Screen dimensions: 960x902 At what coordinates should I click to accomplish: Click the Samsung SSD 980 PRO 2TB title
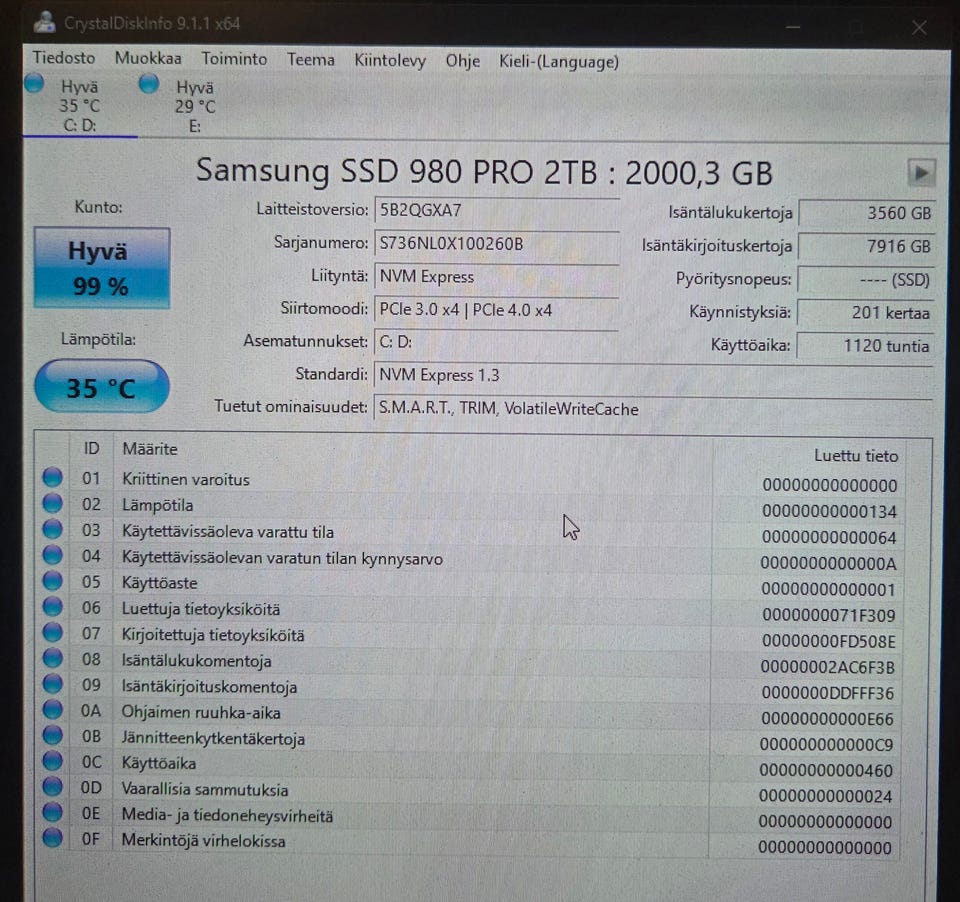pyautogui.click(x=484, y=171)
